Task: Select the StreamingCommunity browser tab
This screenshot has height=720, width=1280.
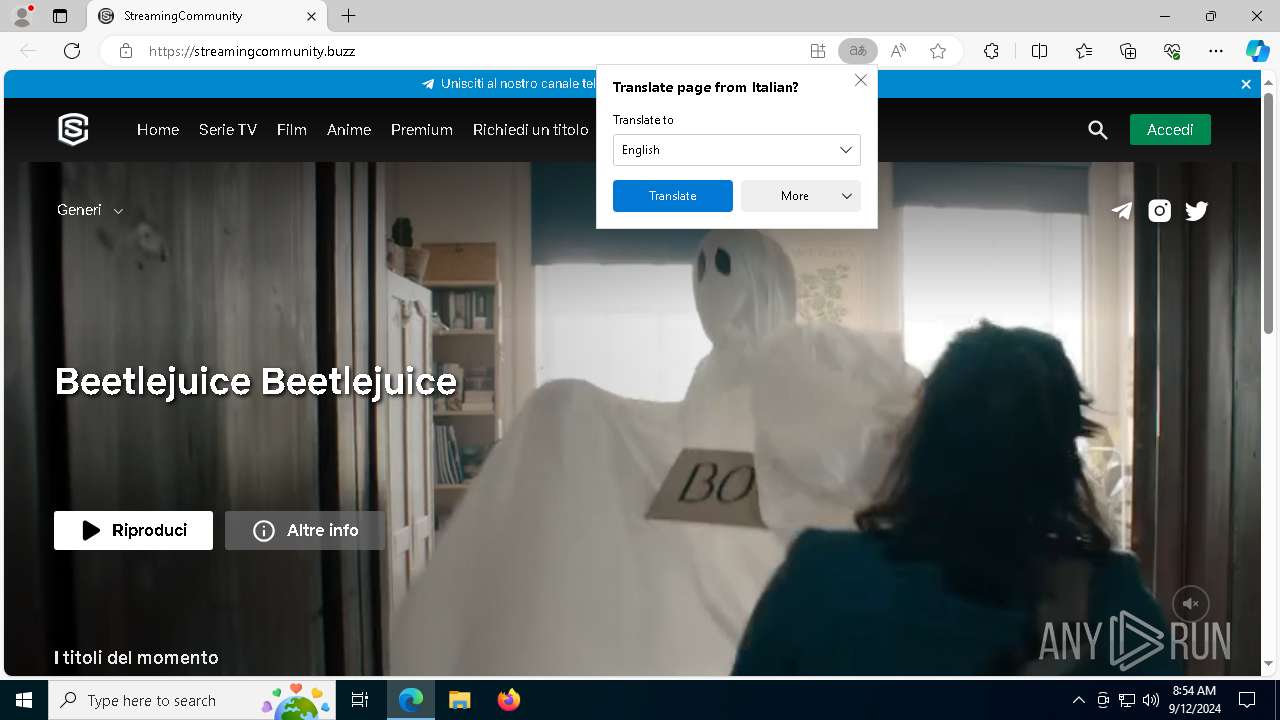Action: (206, 16)
